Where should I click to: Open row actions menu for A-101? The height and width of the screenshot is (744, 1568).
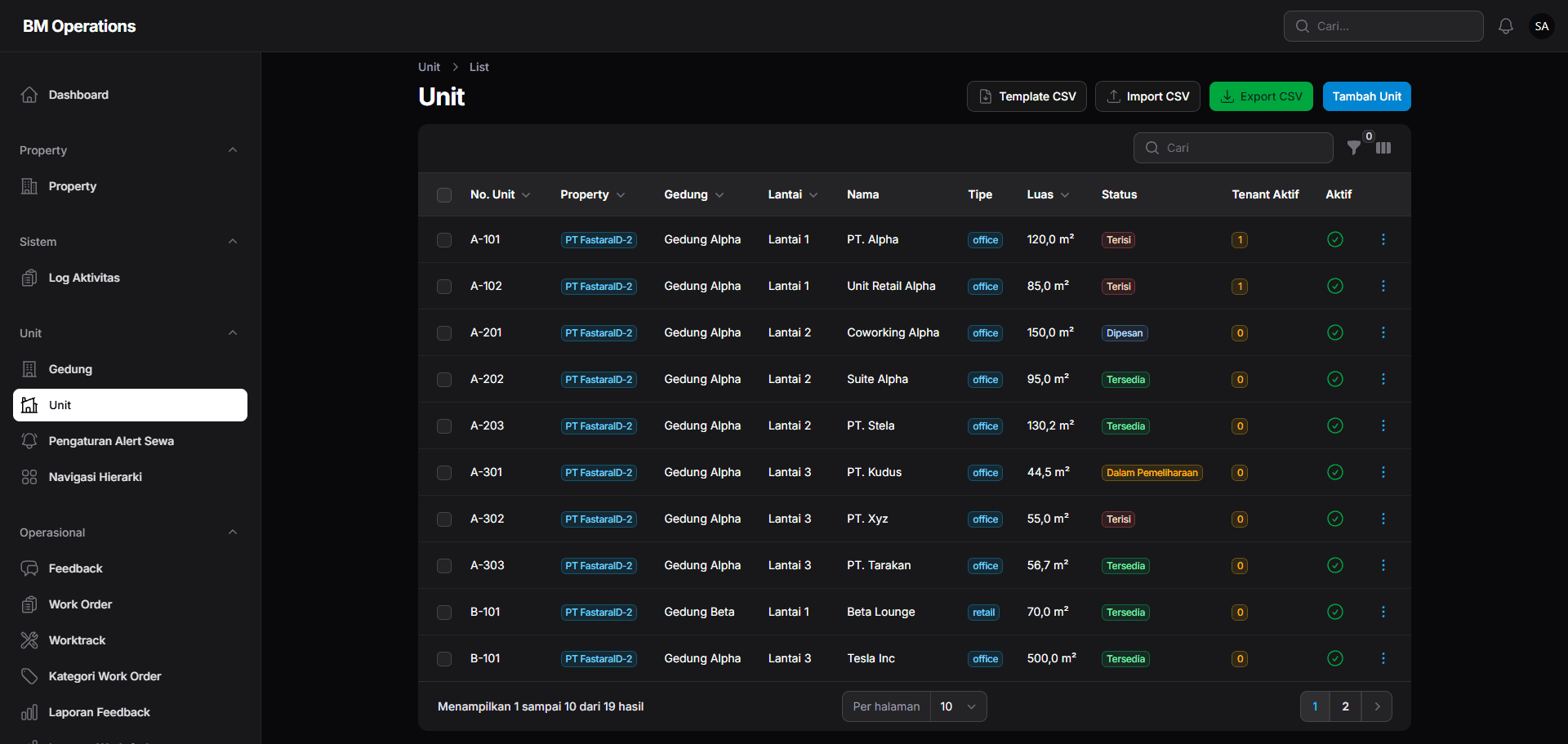[1383, 239]
